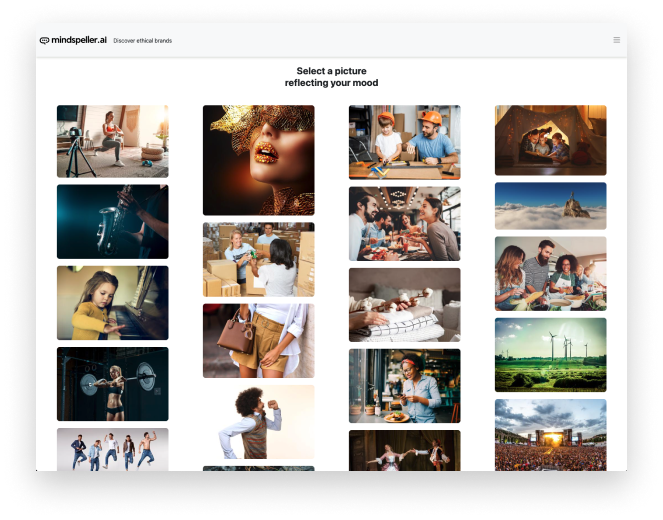
Task: Choose the father and child in hardhats picture
Action: coord(404,142)
